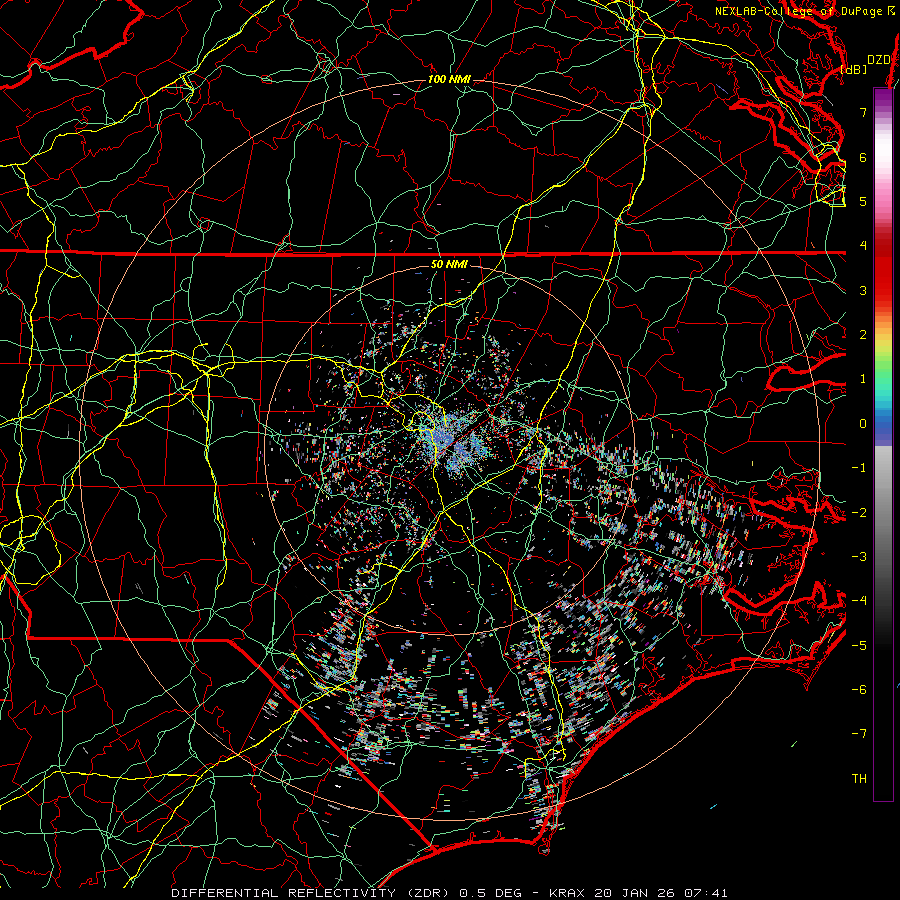Image resolution: width=900 pixels, height=900 pixels.
Task: Click the "-5" value on the dB scale
Action: pos(859,646)
